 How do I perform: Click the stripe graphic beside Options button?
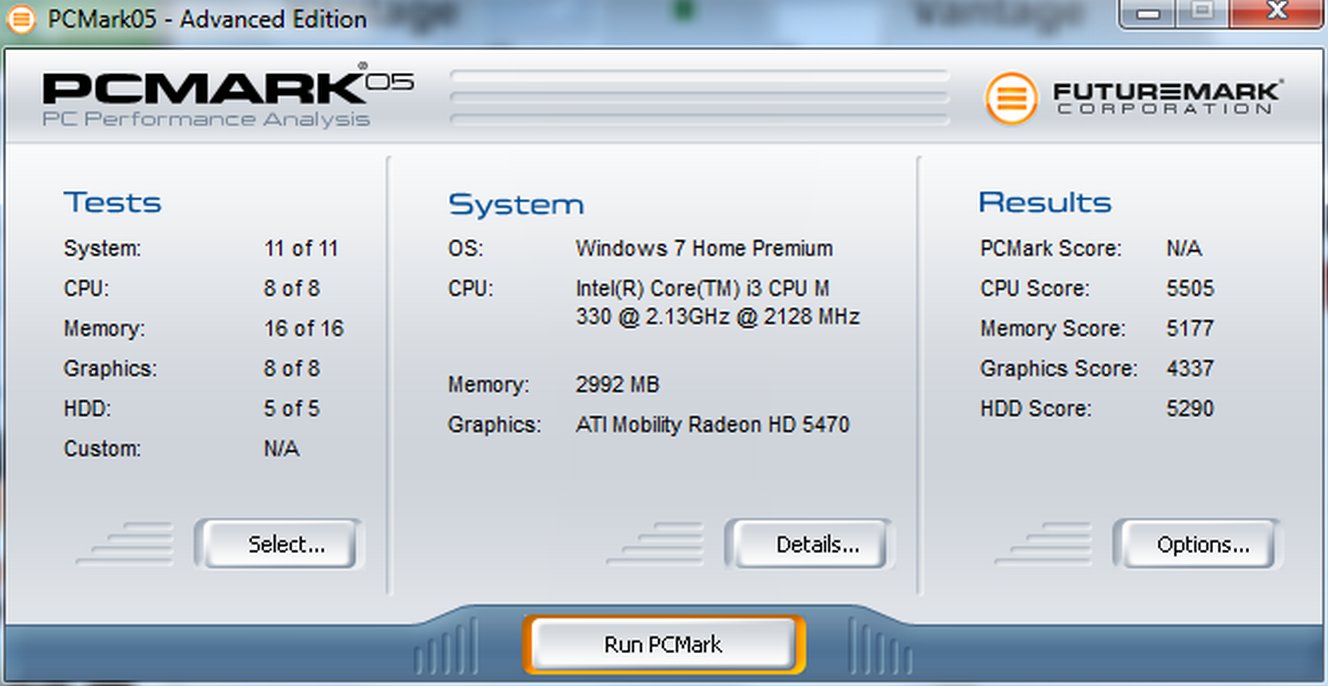pos(1045,543)
